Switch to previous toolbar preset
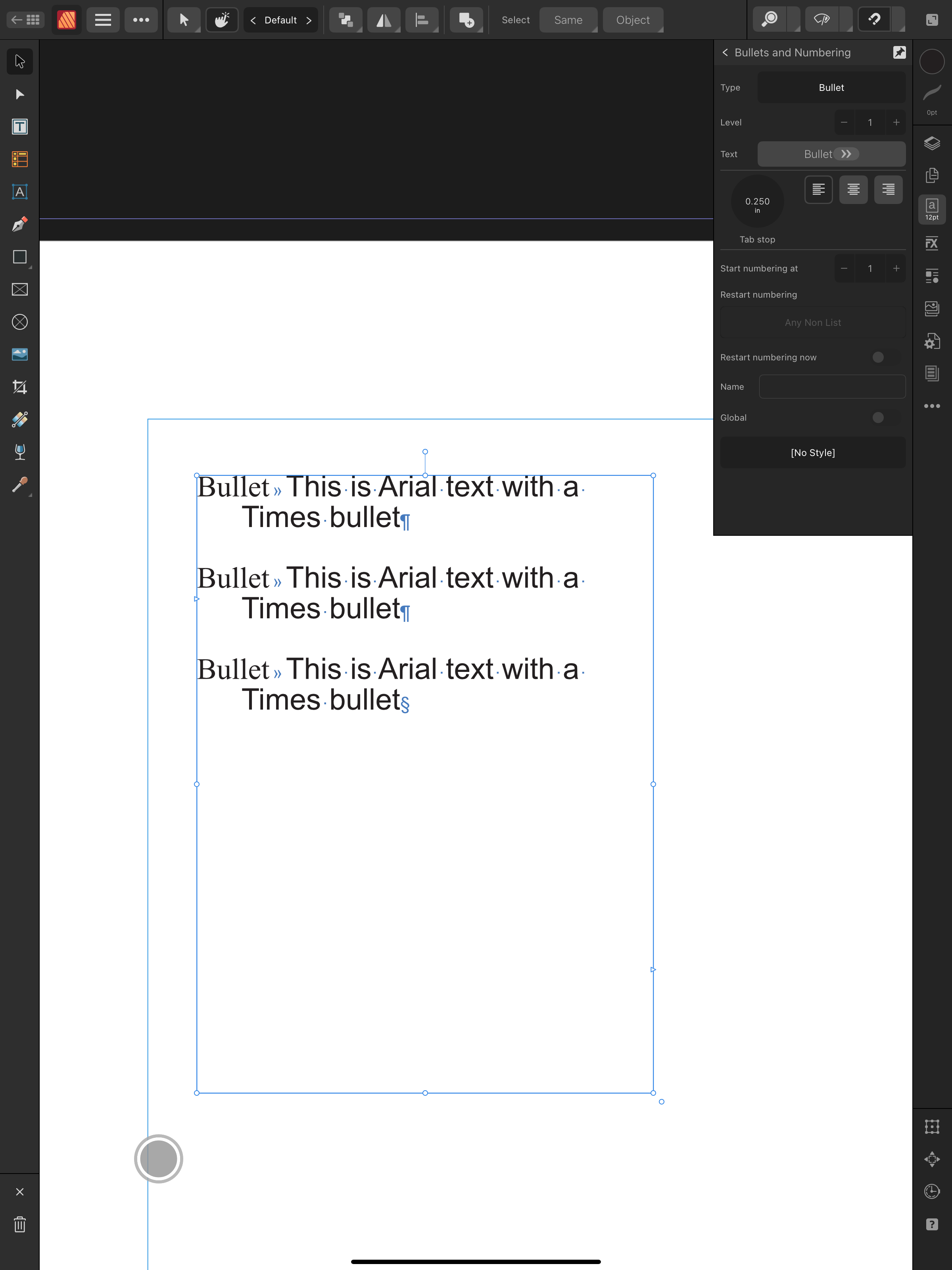 (x=253, y=20)
